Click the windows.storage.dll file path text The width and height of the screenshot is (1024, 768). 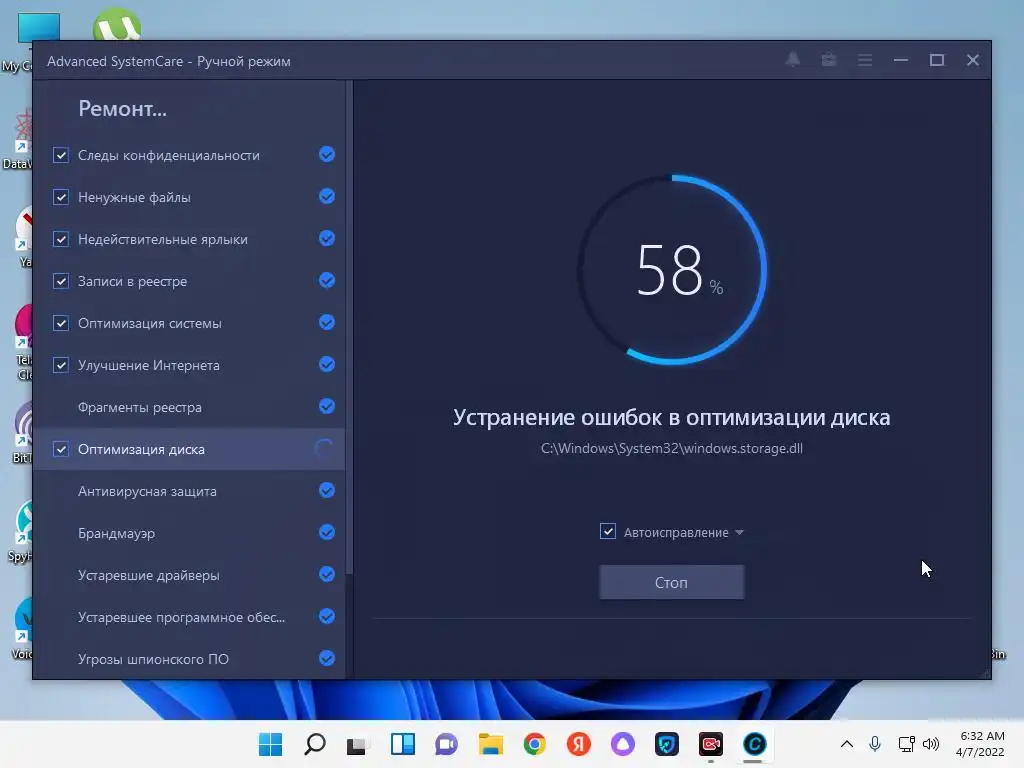tap(671, 448)
